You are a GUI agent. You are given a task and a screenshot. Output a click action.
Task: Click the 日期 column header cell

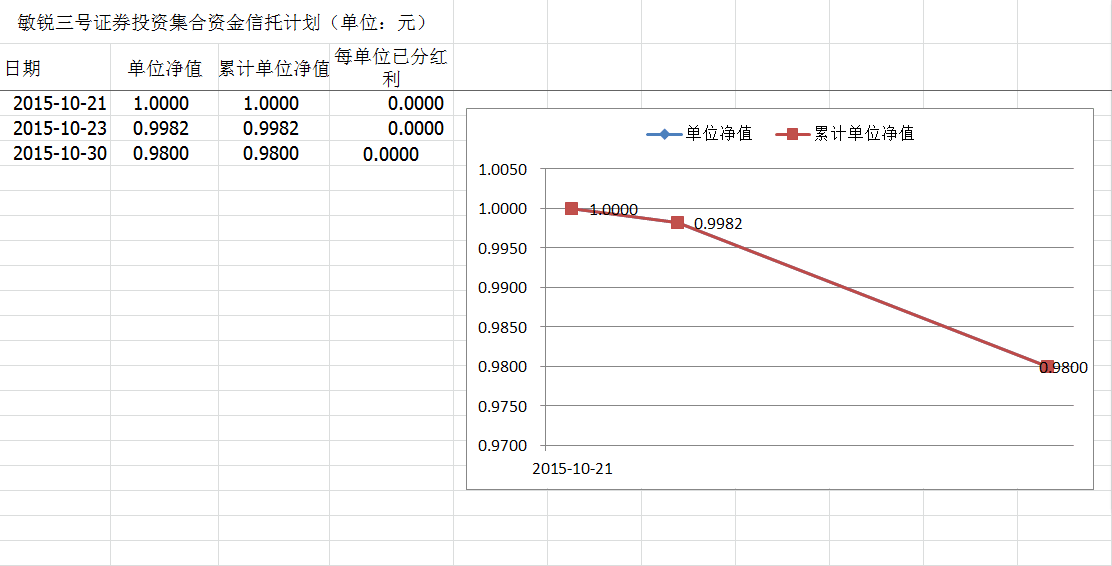24,68
